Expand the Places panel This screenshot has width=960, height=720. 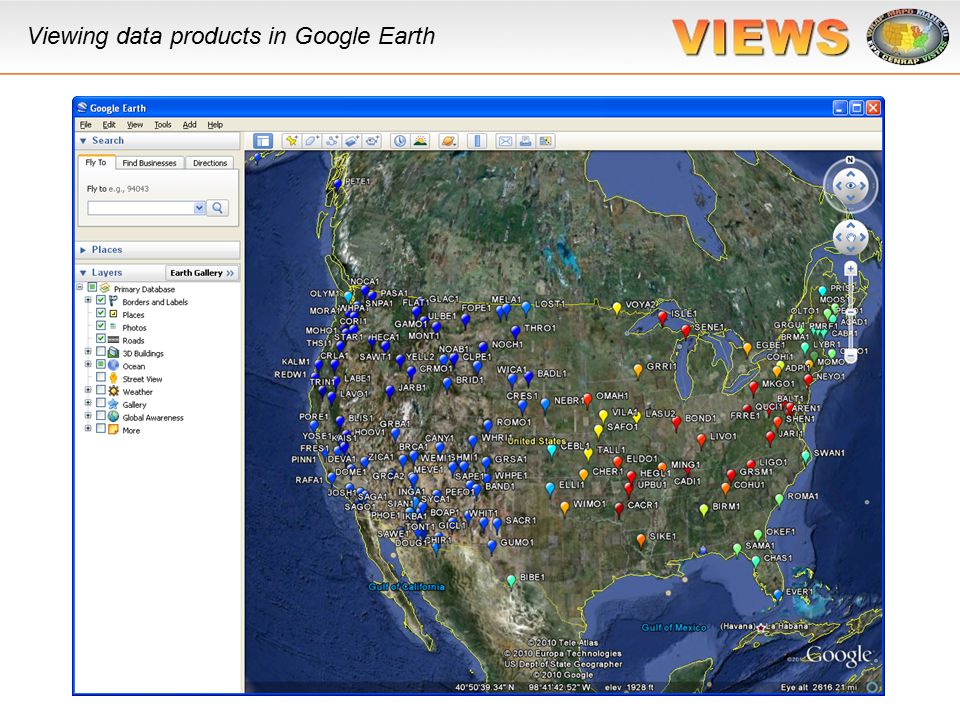click(83, 250)
